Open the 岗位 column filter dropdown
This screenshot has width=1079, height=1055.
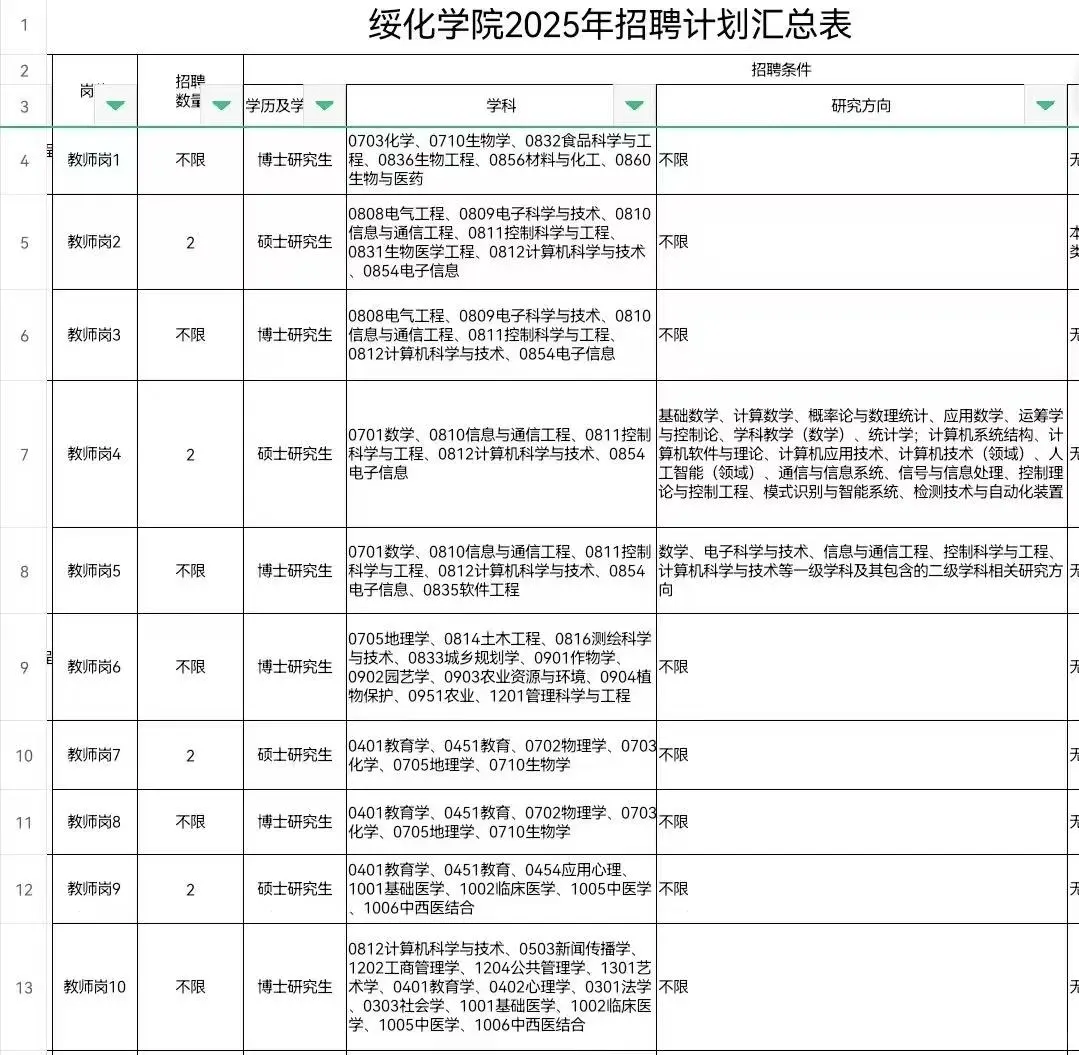114,104
